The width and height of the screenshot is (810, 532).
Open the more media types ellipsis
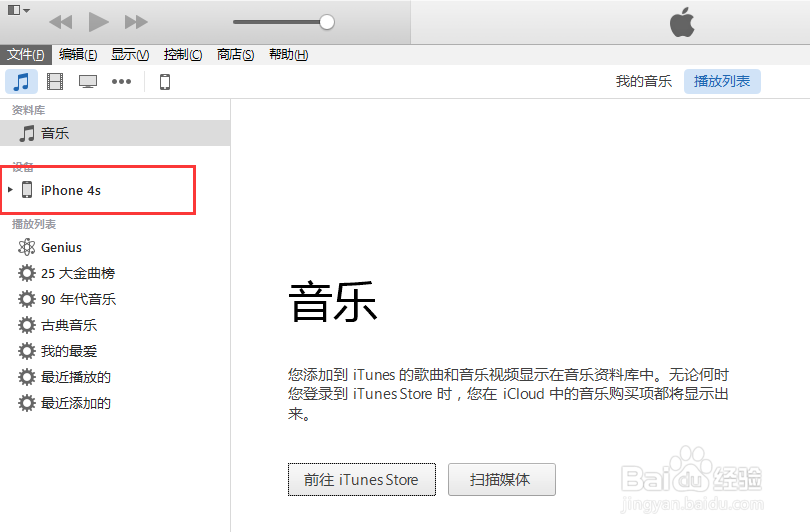[121, 82]
